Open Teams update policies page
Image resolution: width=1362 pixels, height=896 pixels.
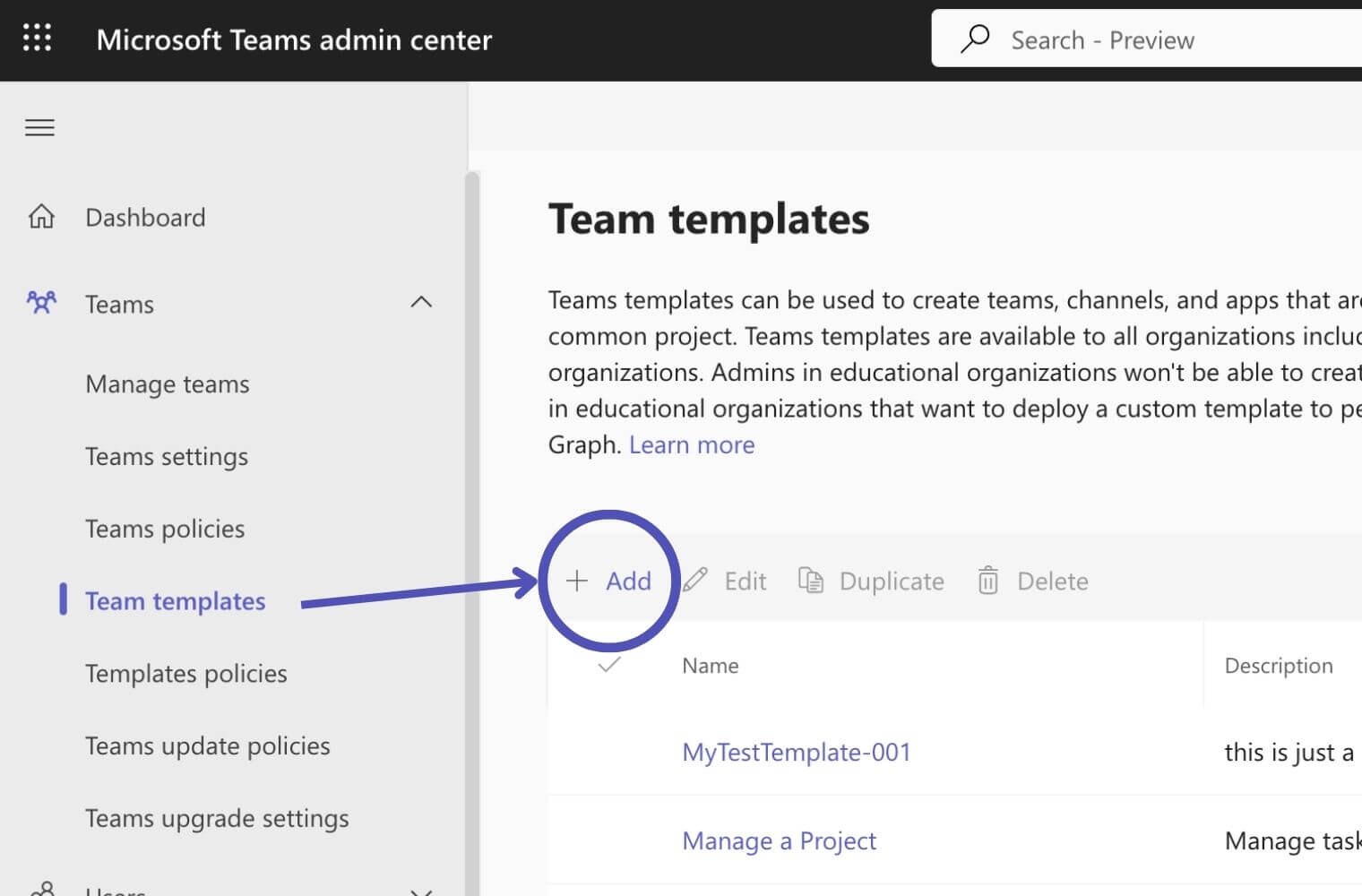click(208, 745)
